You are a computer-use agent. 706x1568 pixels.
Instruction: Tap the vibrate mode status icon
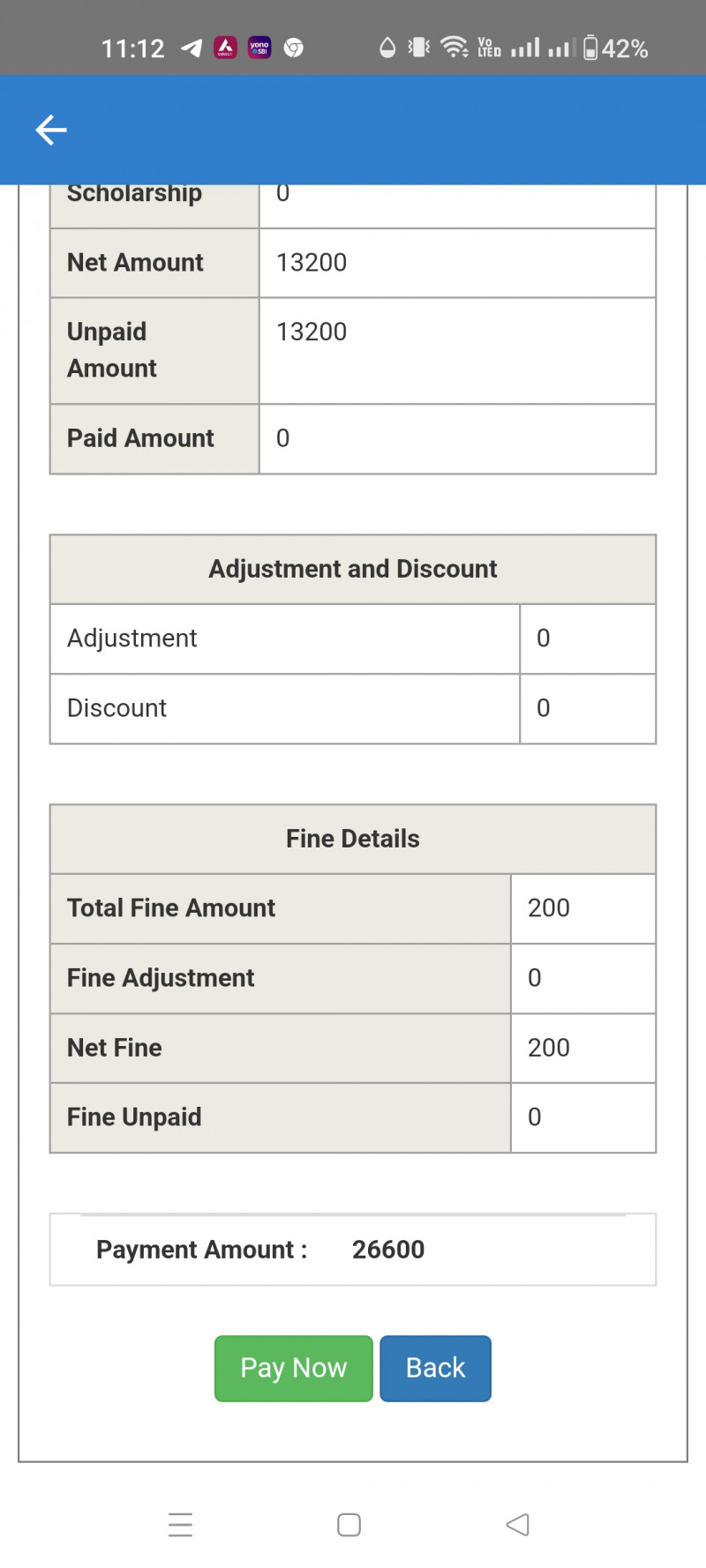pos(419,47)
